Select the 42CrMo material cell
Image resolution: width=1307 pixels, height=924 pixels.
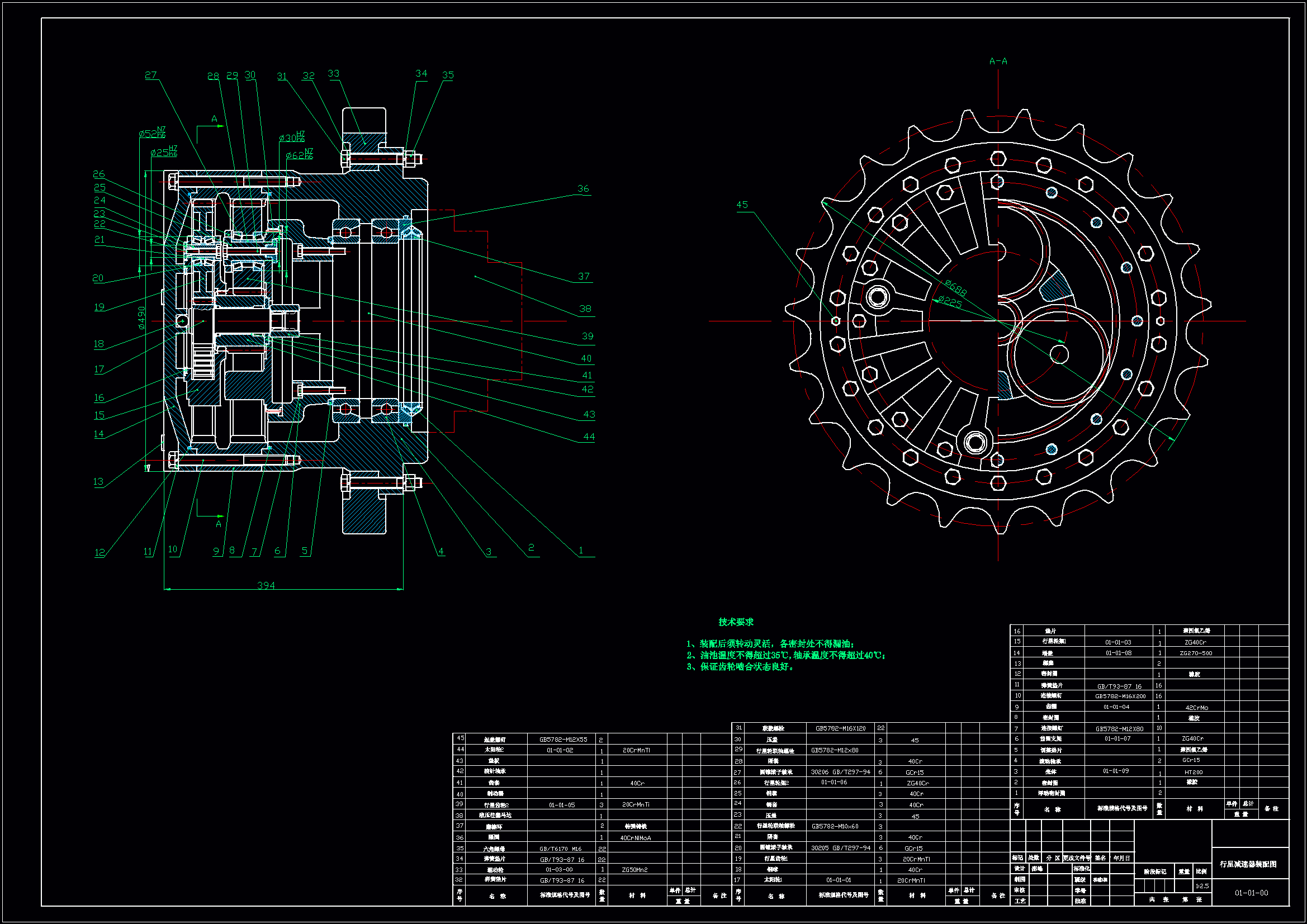1196,707
